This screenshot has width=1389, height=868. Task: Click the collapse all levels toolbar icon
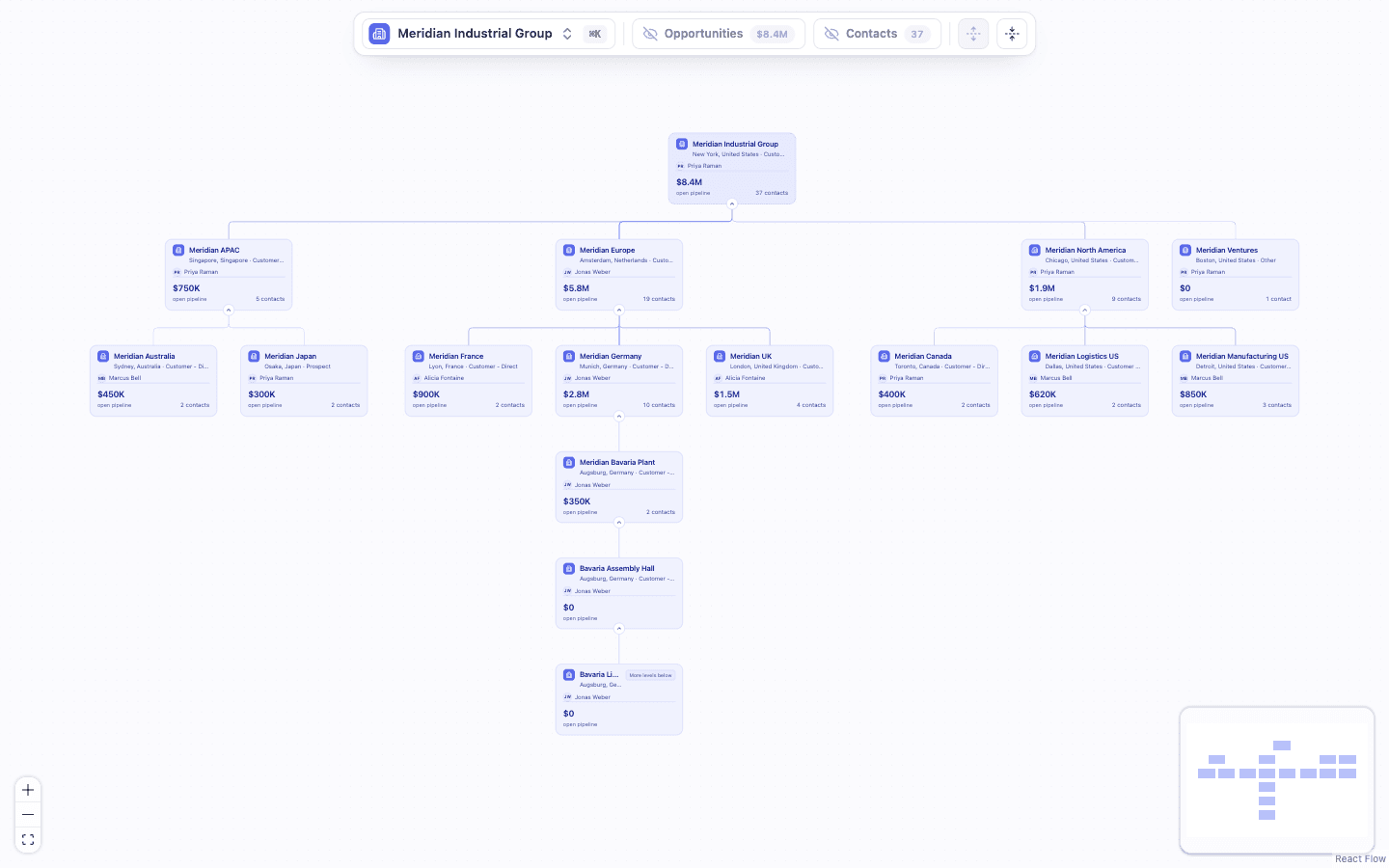point(1012,34)
